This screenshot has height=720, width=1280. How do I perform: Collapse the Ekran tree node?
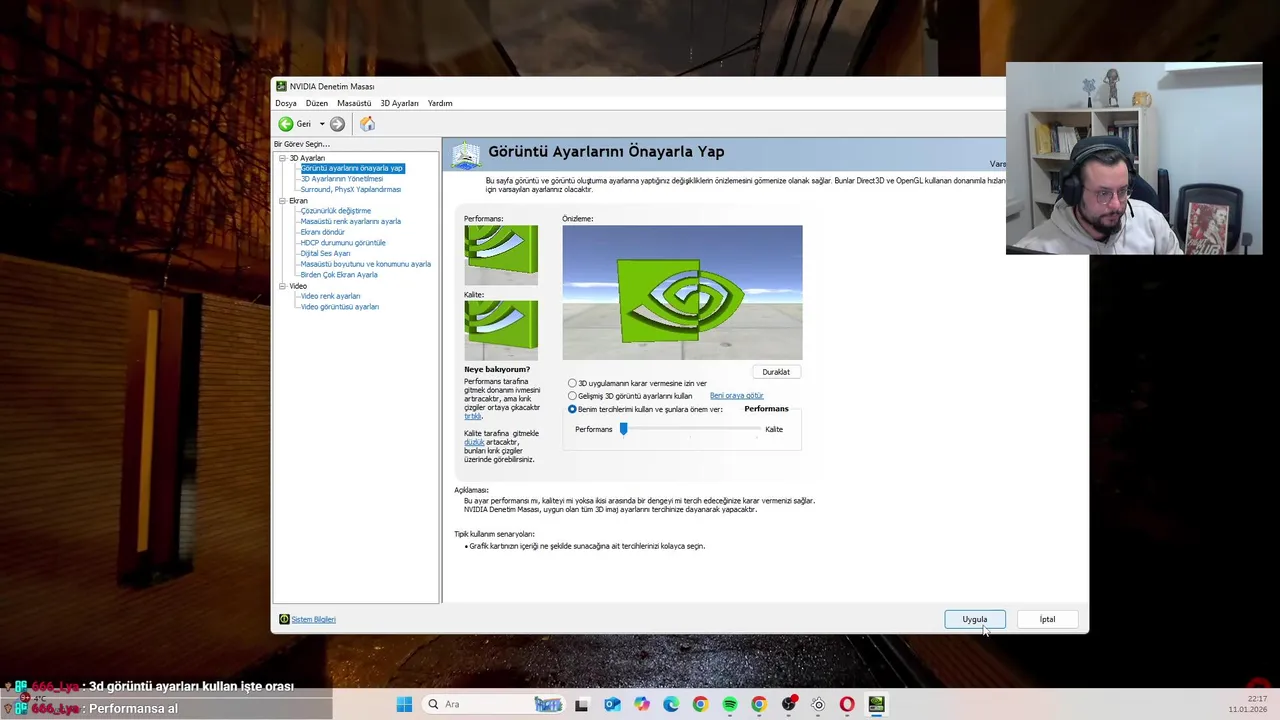[283, 201]
